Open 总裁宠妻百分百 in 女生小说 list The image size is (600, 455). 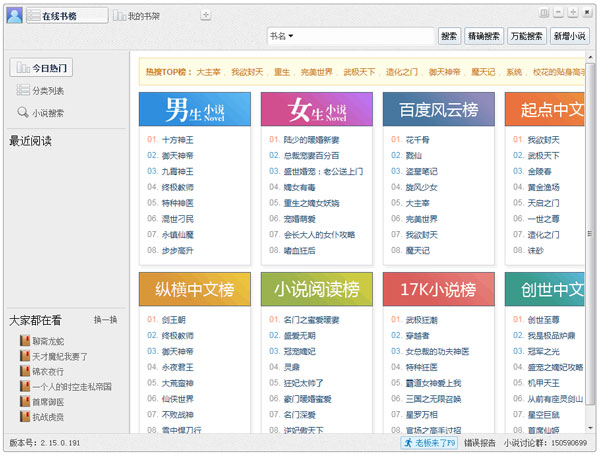click(x=311, y=155)
